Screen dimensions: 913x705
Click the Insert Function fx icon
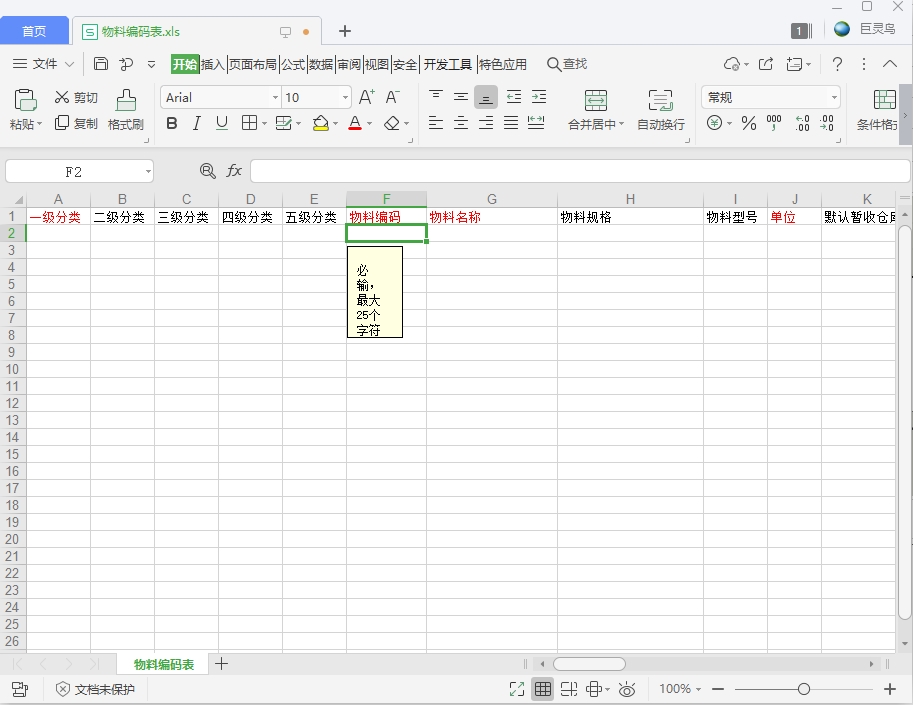tap(234, 171)
